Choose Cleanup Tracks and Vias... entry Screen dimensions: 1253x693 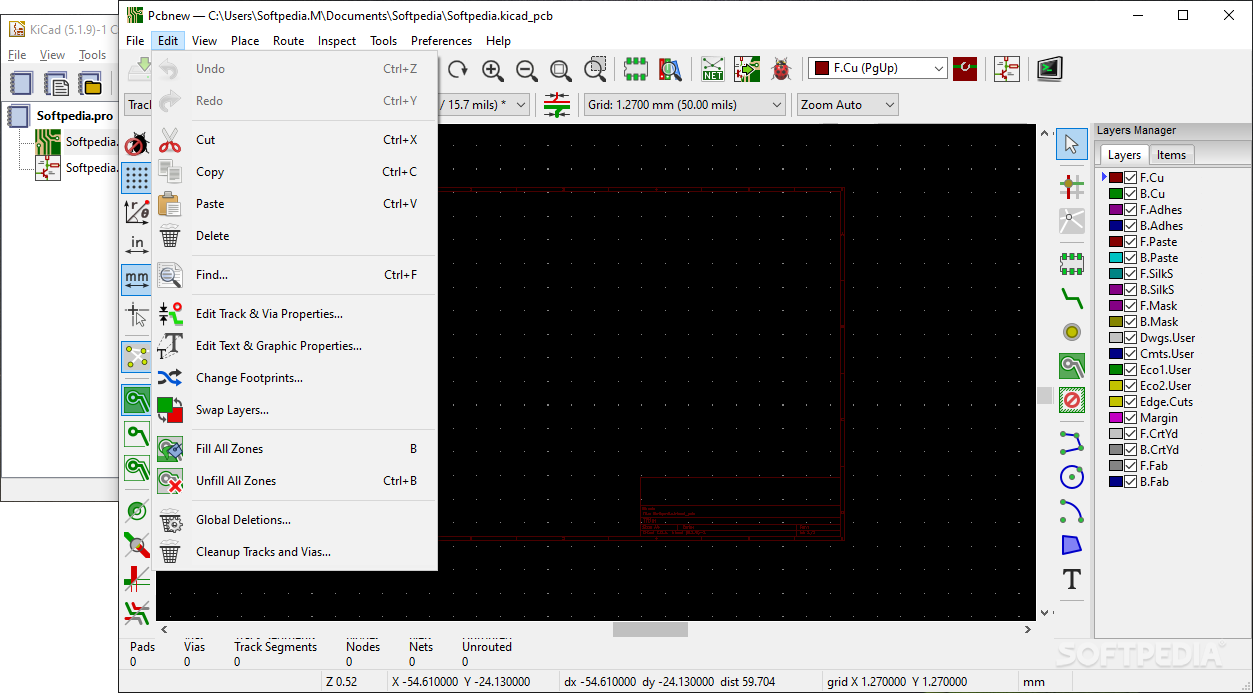point(296,552)
